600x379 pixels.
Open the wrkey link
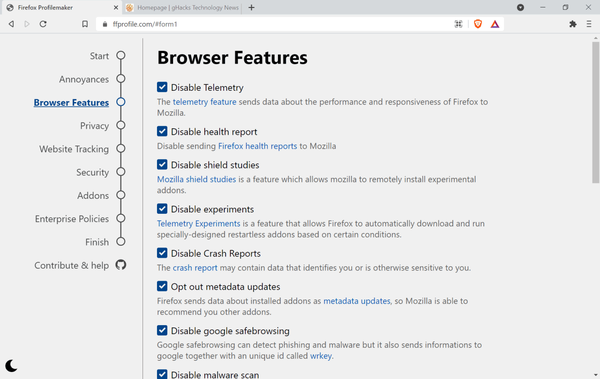coord(321,356)
